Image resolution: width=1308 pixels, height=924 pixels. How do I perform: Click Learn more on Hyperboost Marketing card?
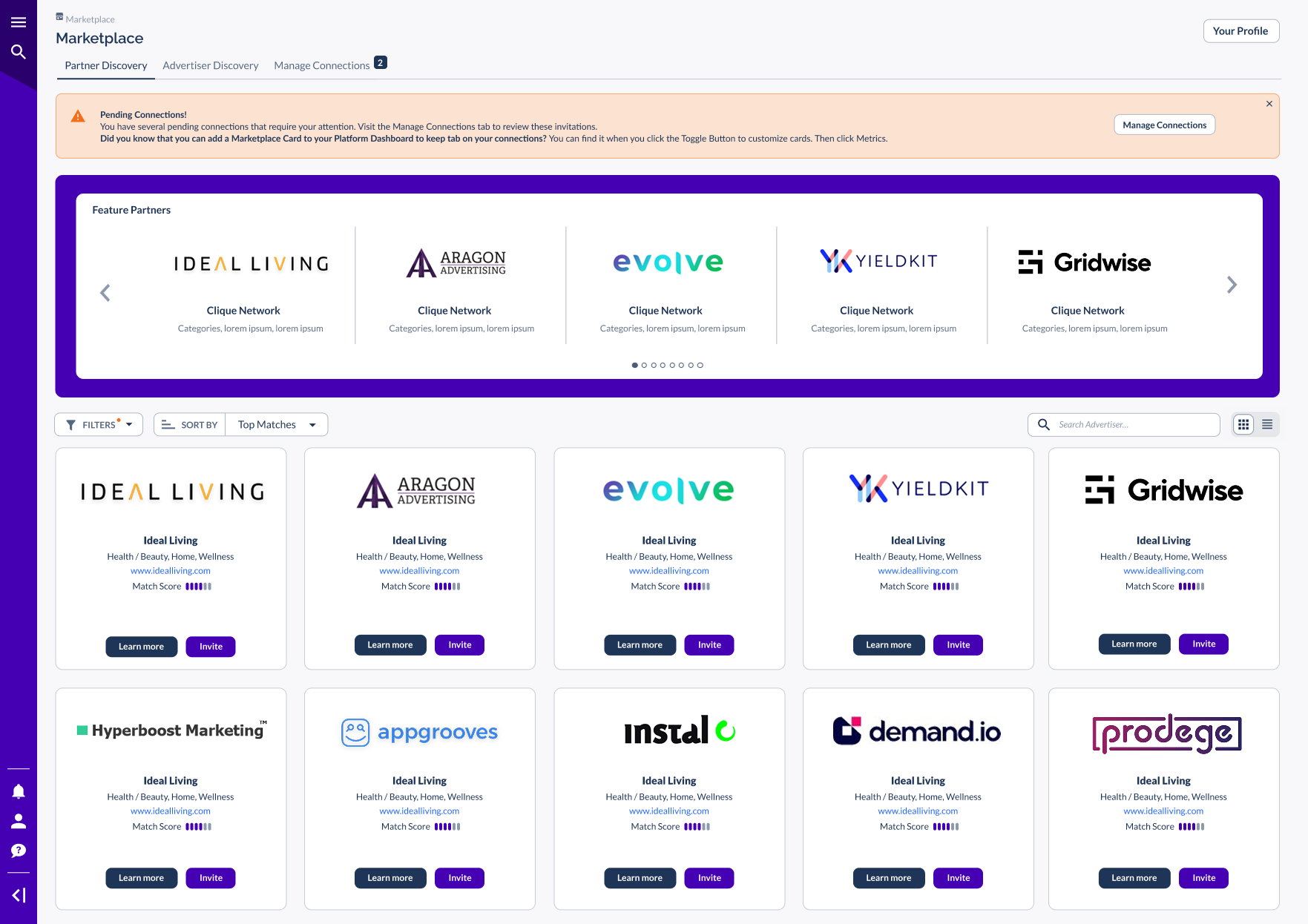point(141,878)
